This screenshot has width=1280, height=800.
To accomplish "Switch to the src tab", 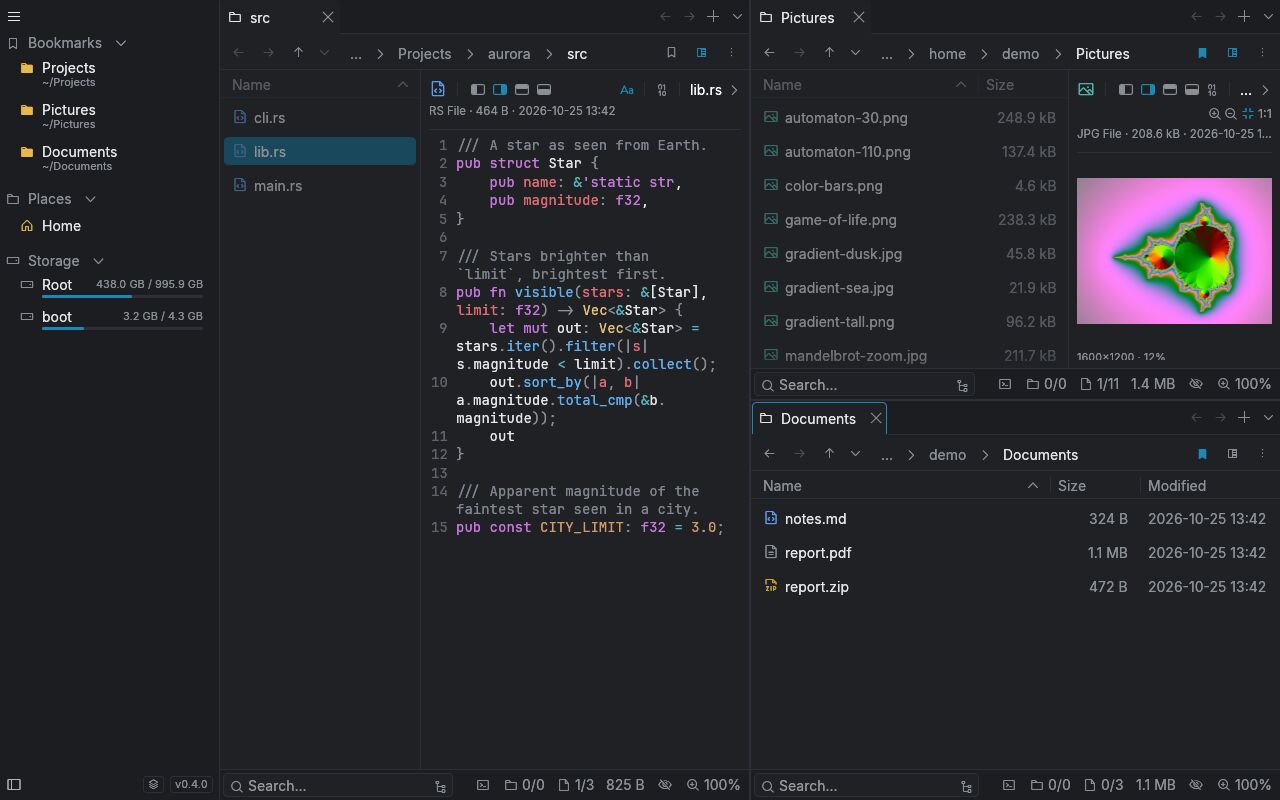I will click(281, 17).
